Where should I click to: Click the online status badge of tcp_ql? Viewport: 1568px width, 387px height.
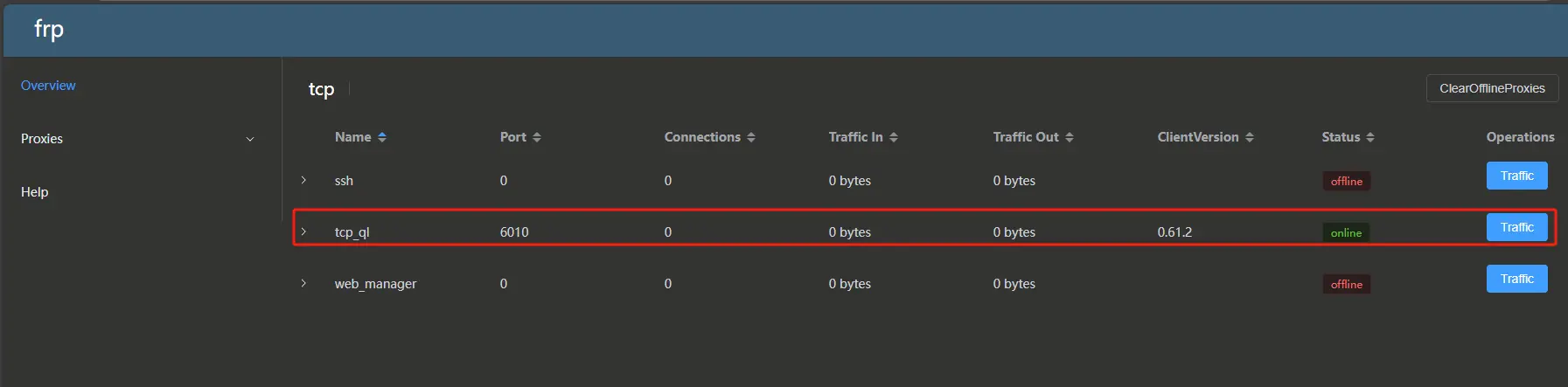(x=1346, y=232)
